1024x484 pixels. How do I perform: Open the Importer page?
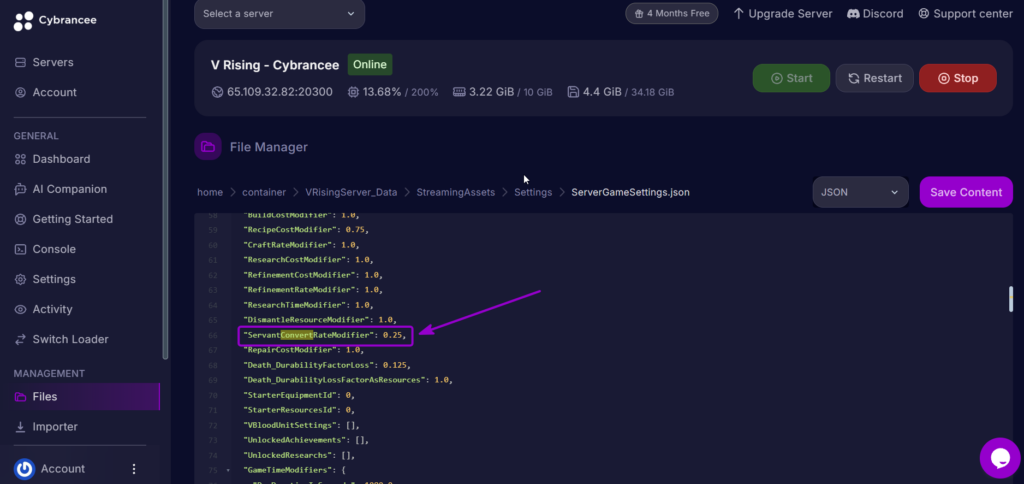46,427
